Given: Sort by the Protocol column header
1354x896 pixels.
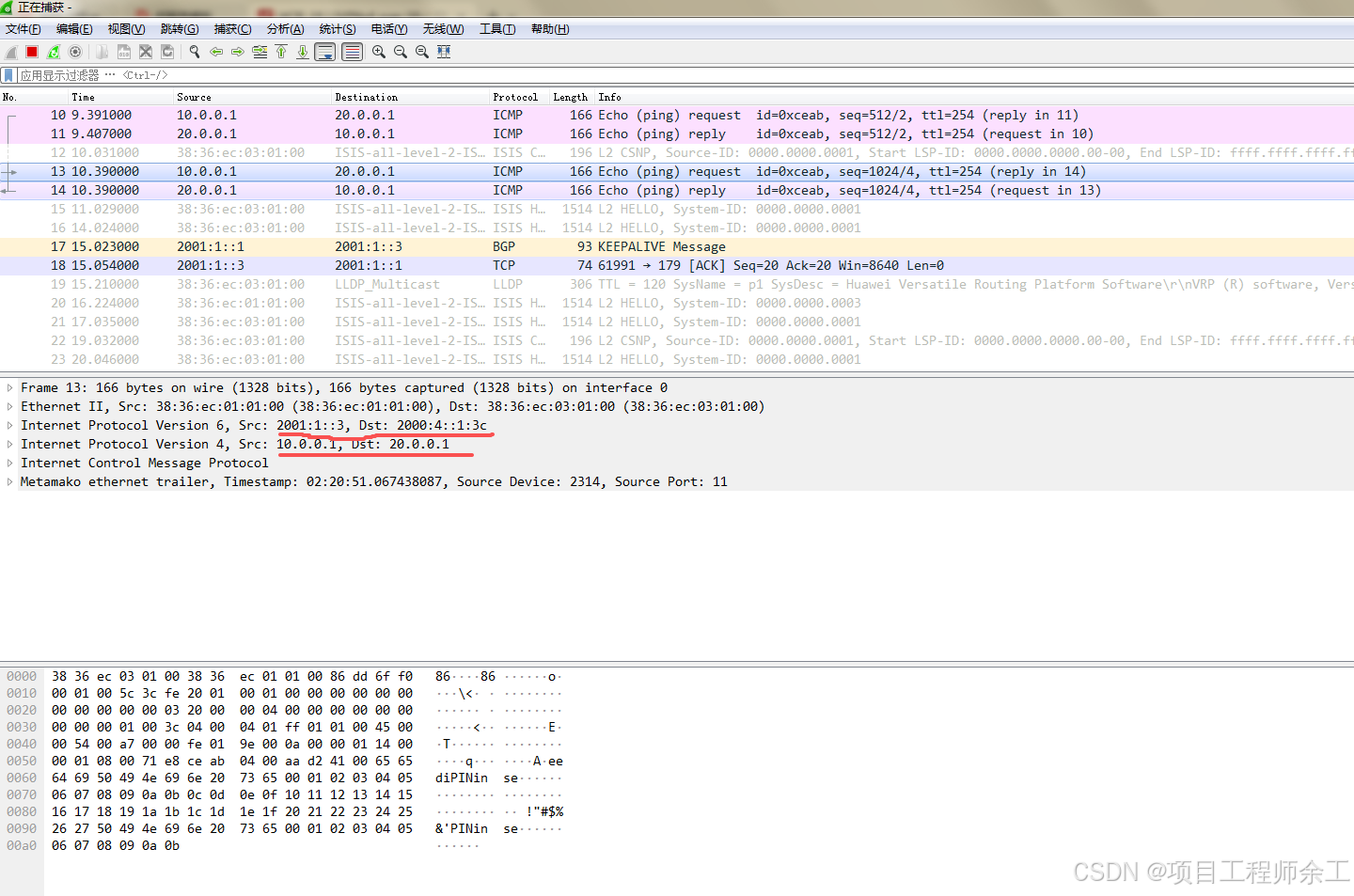Looking at the screenshot, I should coord(519,97).
